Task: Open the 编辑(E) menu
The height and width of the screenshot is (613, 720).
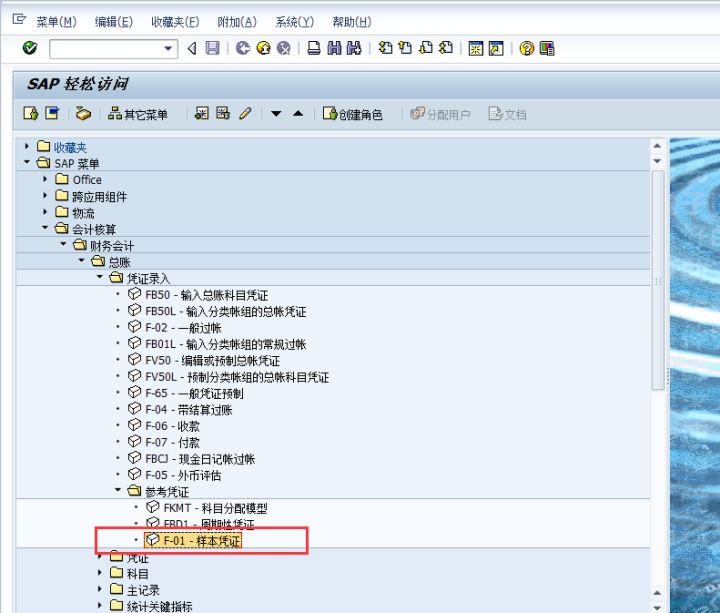Action: [x=113, y=22]
